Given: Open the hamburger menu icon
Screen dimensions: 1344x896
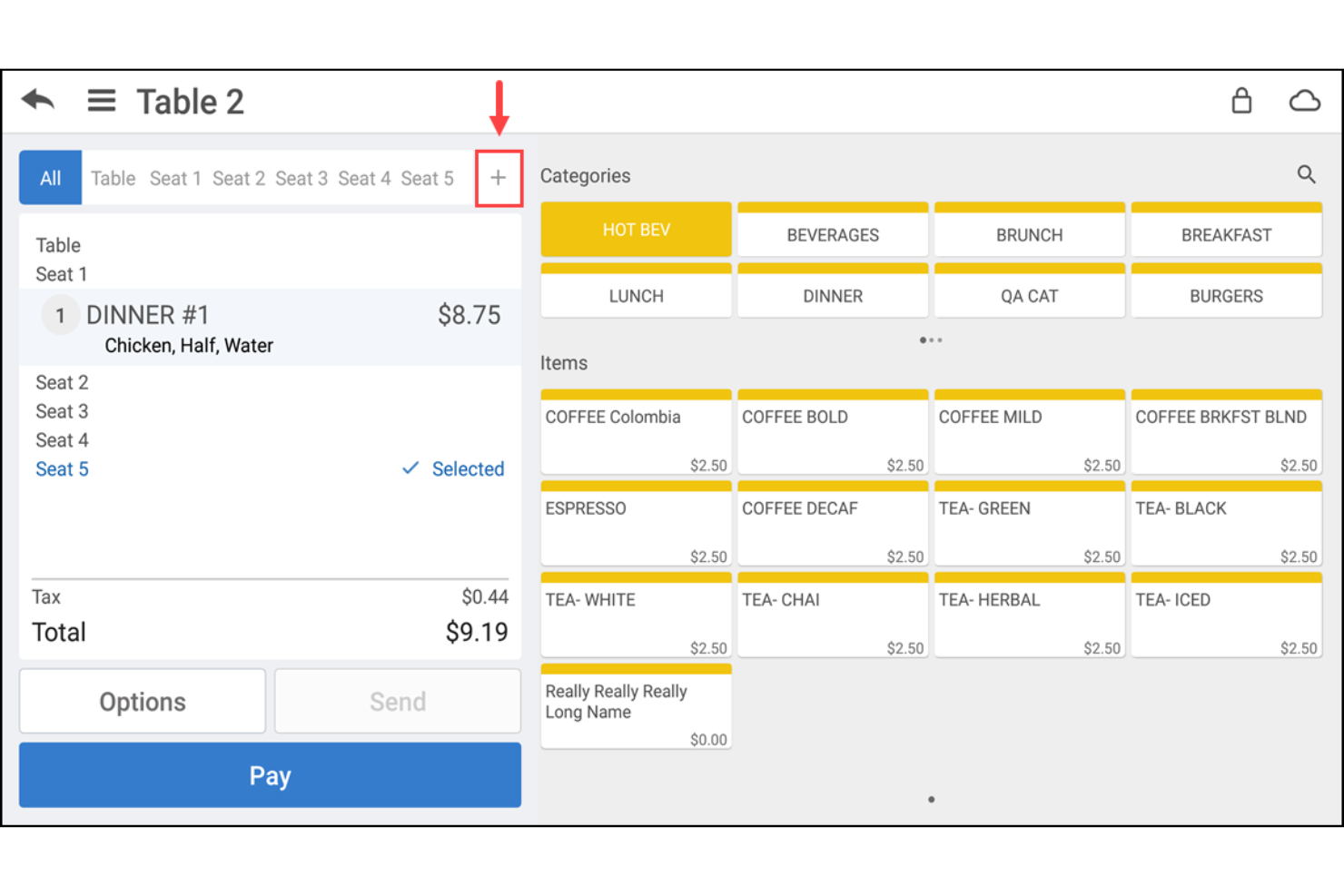Looking at the screenshot, I should point(102,100).
